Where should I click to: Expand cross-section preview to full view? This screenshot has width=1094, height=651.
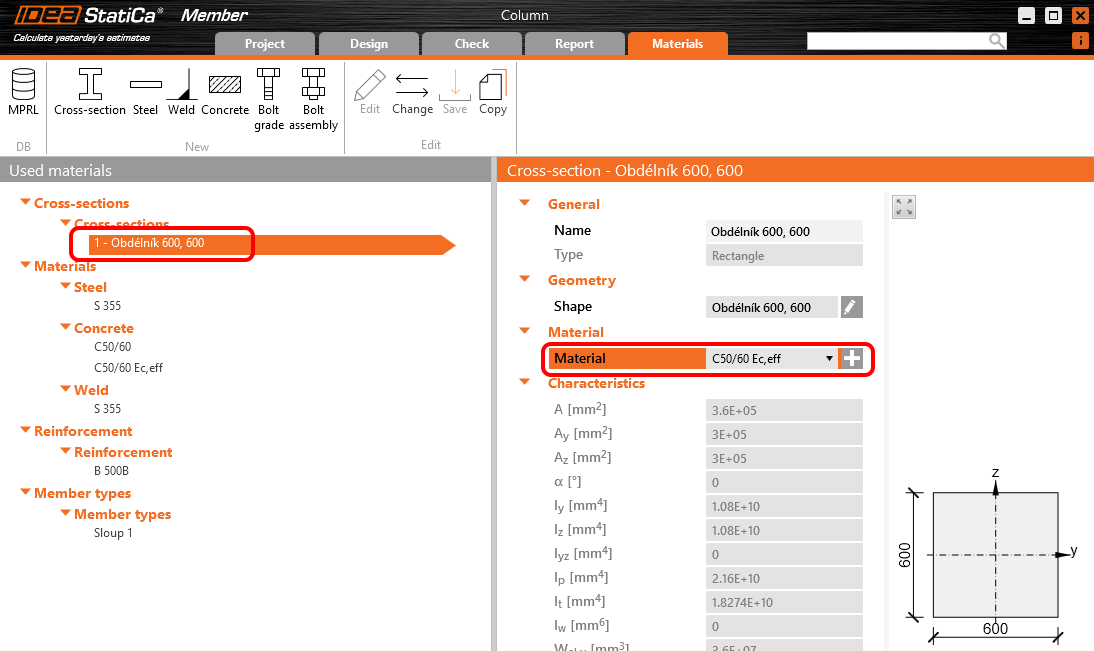pos(904,207)
